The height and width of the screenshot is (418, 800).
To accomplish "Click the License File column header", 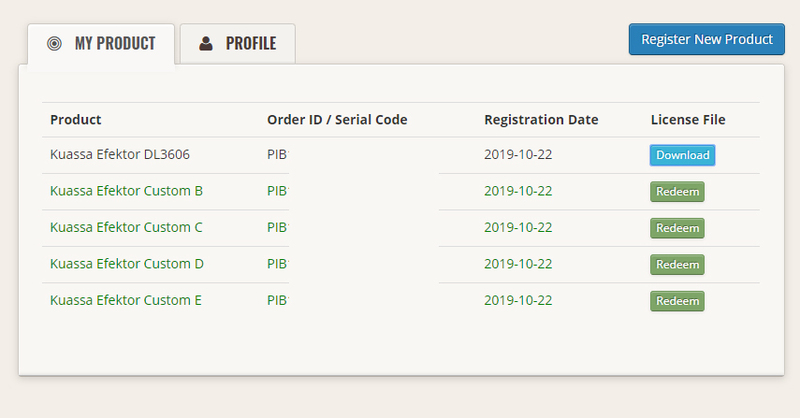I will coord(688,120).
